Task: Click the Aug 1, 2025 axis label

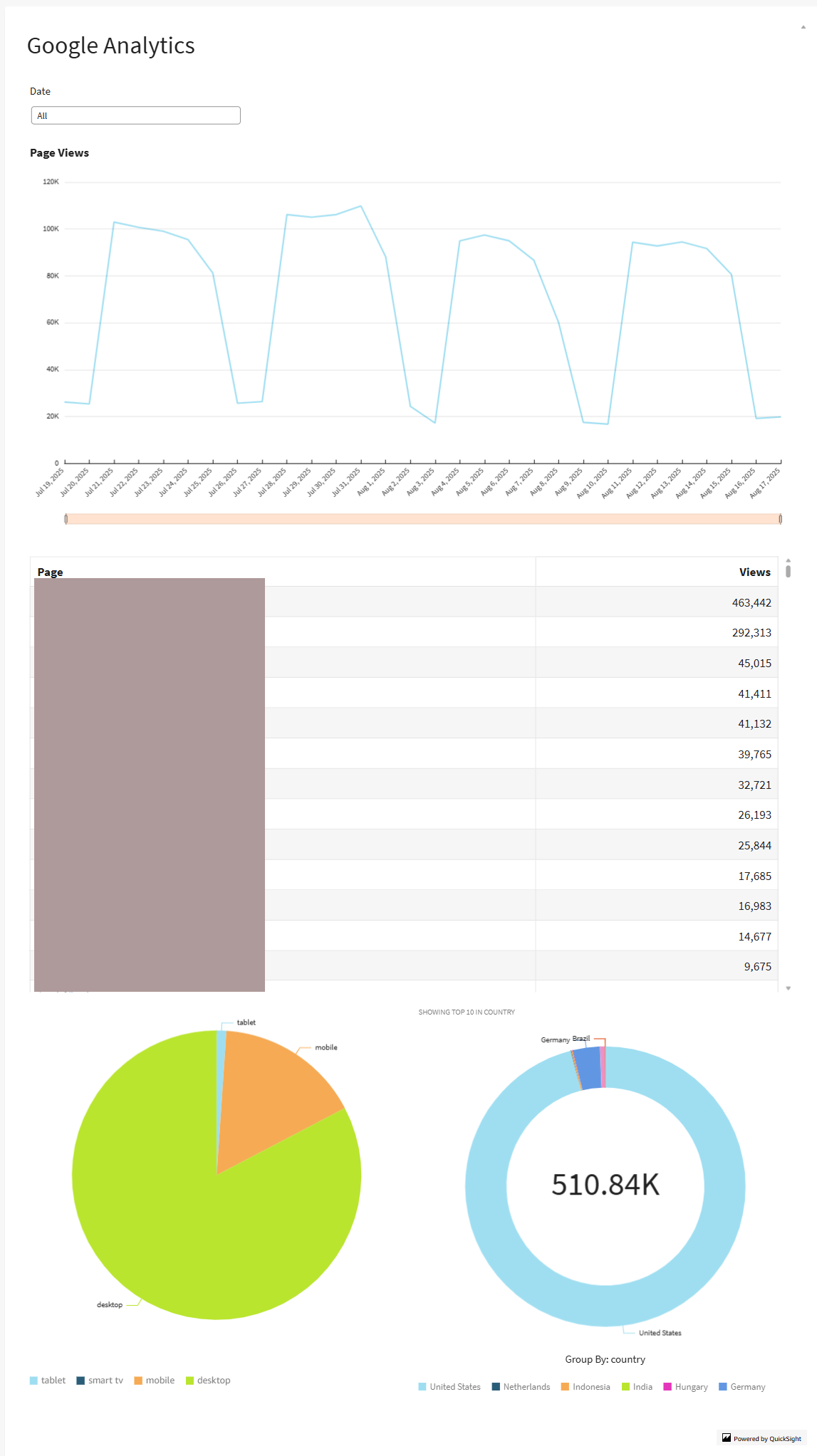Action: pyautogui.click(x=371, y=482)
